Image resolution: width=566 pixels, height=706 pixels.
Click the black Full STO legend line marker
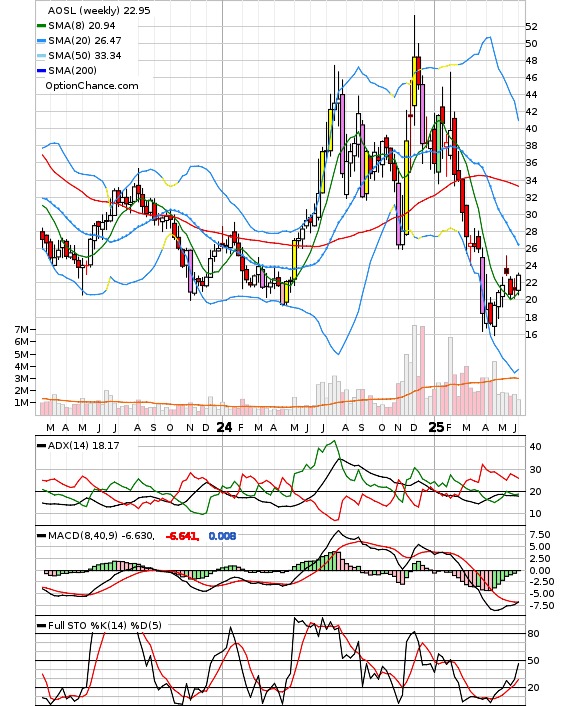(41, 625)
